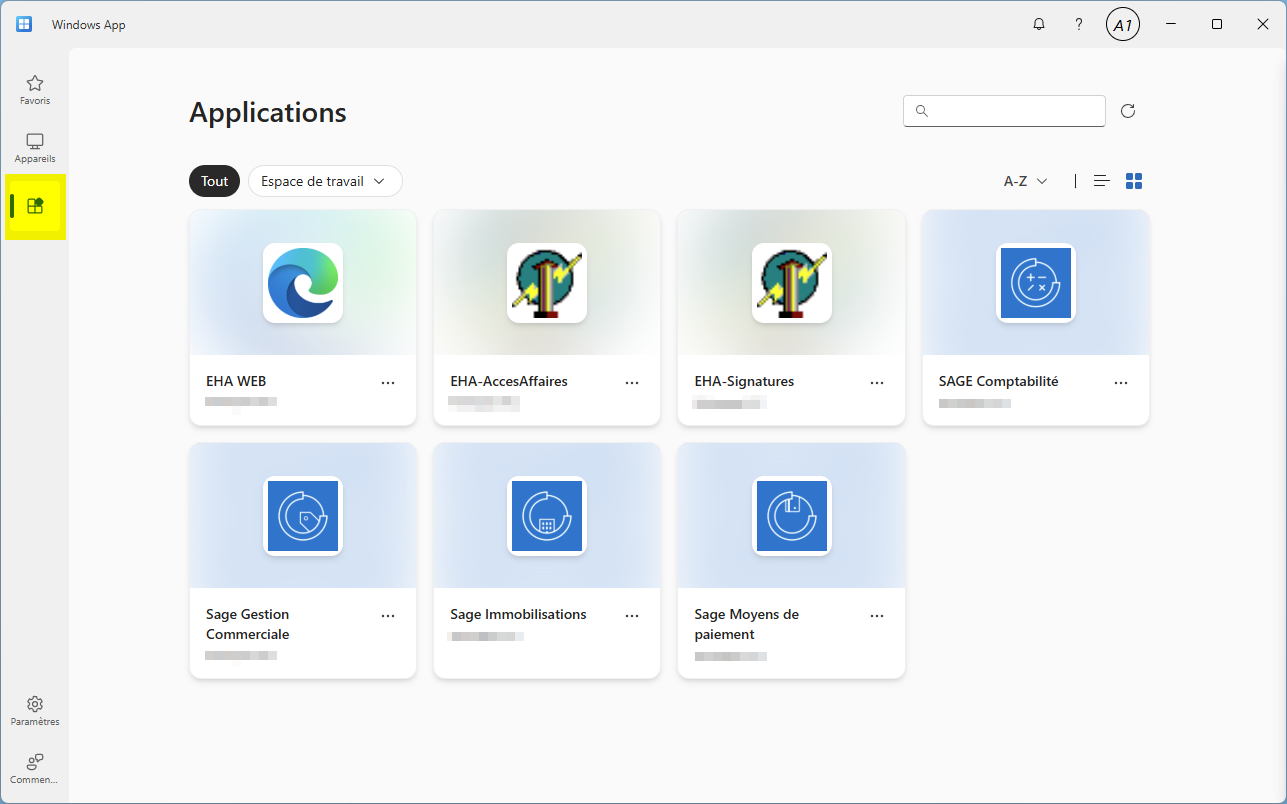The height and width of the screenshot is (804, 1287).
Task: Open Paramètres in the sidebar
Action: coord(35,711)
